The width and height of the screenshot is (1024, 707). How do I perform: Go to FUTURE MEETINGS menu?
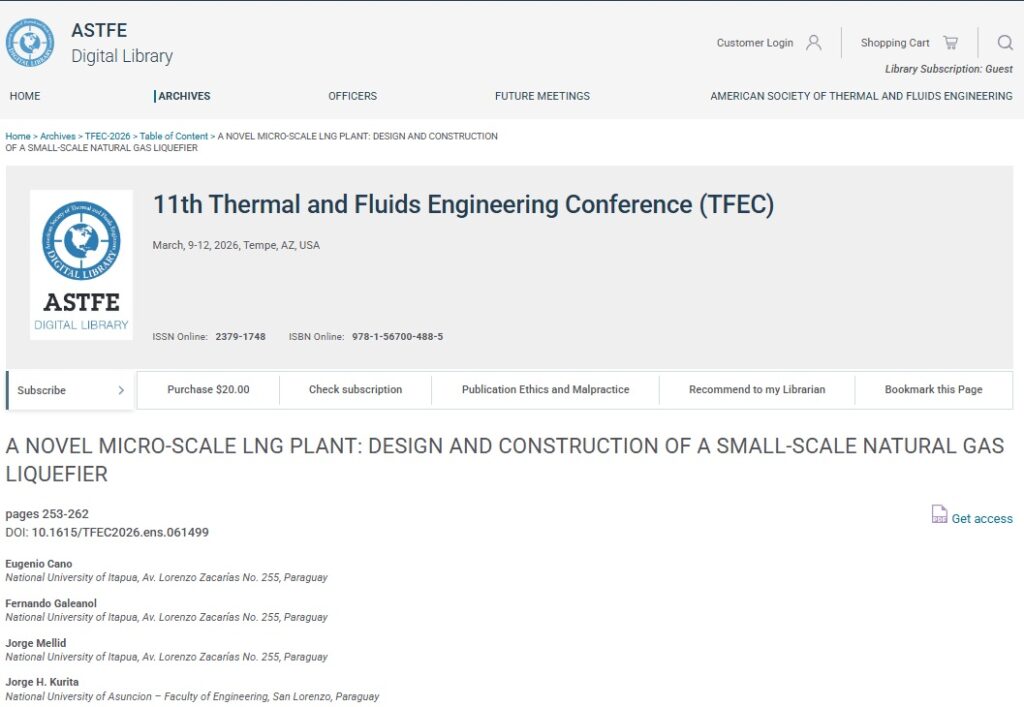[542, 96]
